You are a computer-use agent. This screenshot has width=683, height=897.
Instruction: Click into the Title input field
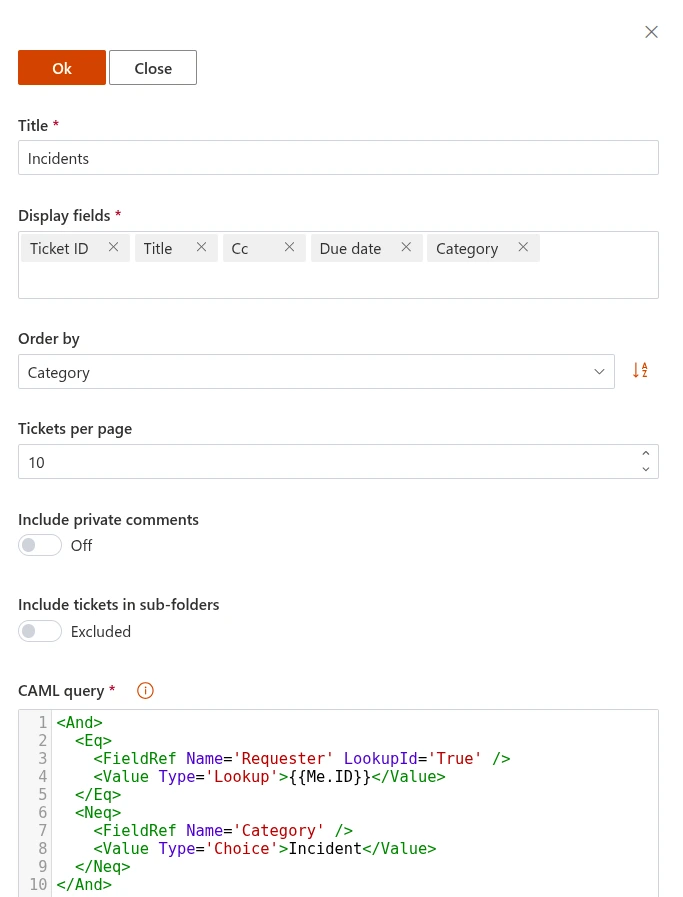click(338, 158)
